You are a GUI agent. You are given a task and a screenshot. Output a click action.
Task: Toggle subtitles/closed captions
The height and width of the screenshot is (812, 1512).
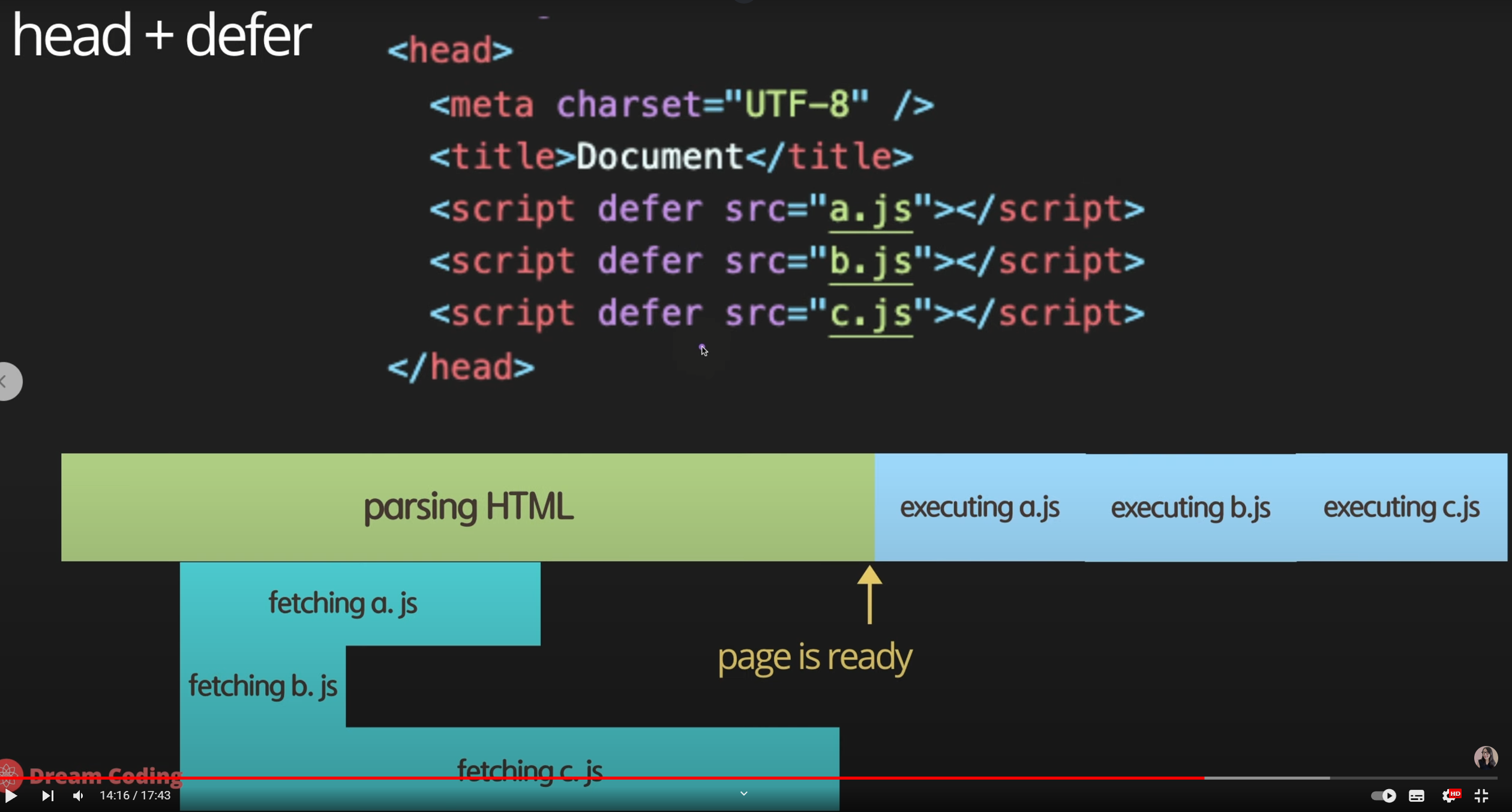(1417, 796)
